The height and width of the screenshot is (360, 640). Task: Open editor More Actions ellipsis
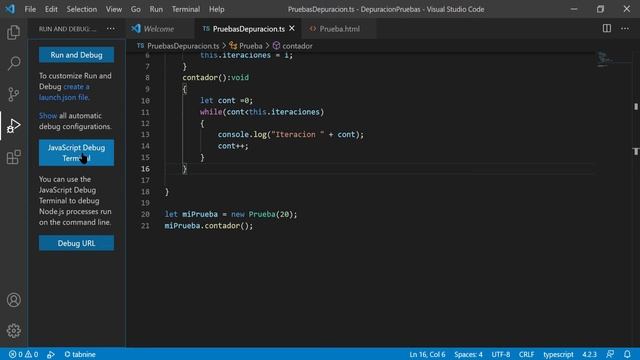pyautogui.click(x=624, y=29)
